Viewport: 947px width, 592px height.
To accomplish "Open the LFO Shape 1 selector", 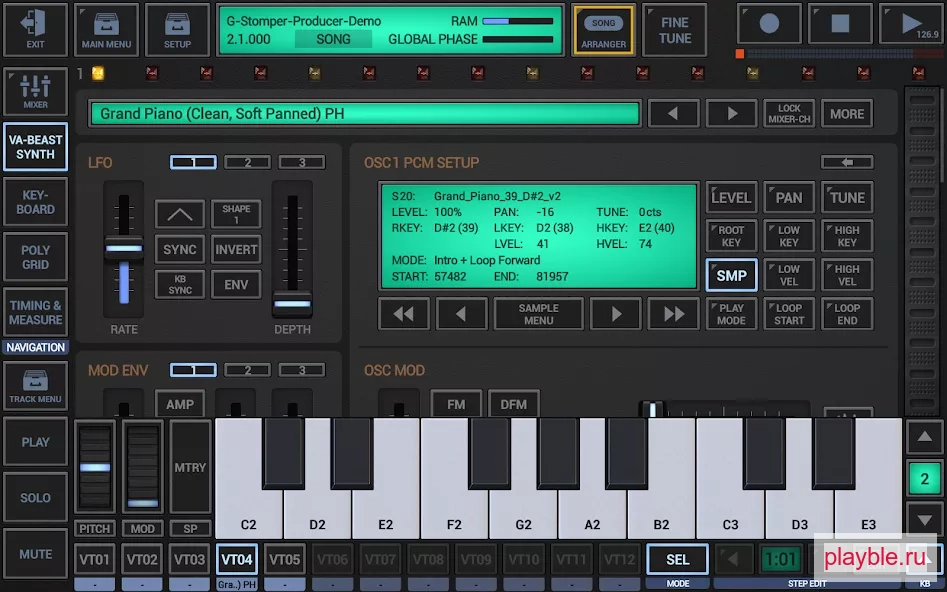I will pos(236,214).
